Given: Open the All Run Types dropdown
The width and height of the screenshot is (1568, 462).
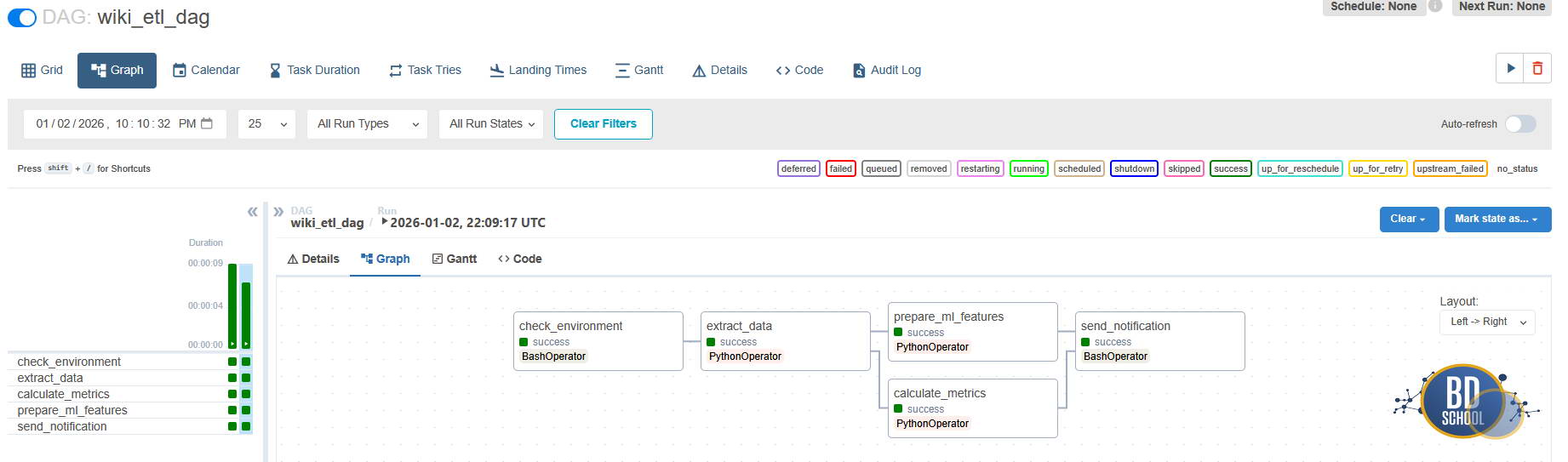Looking at the screenshot, I should tap(367, 124).
